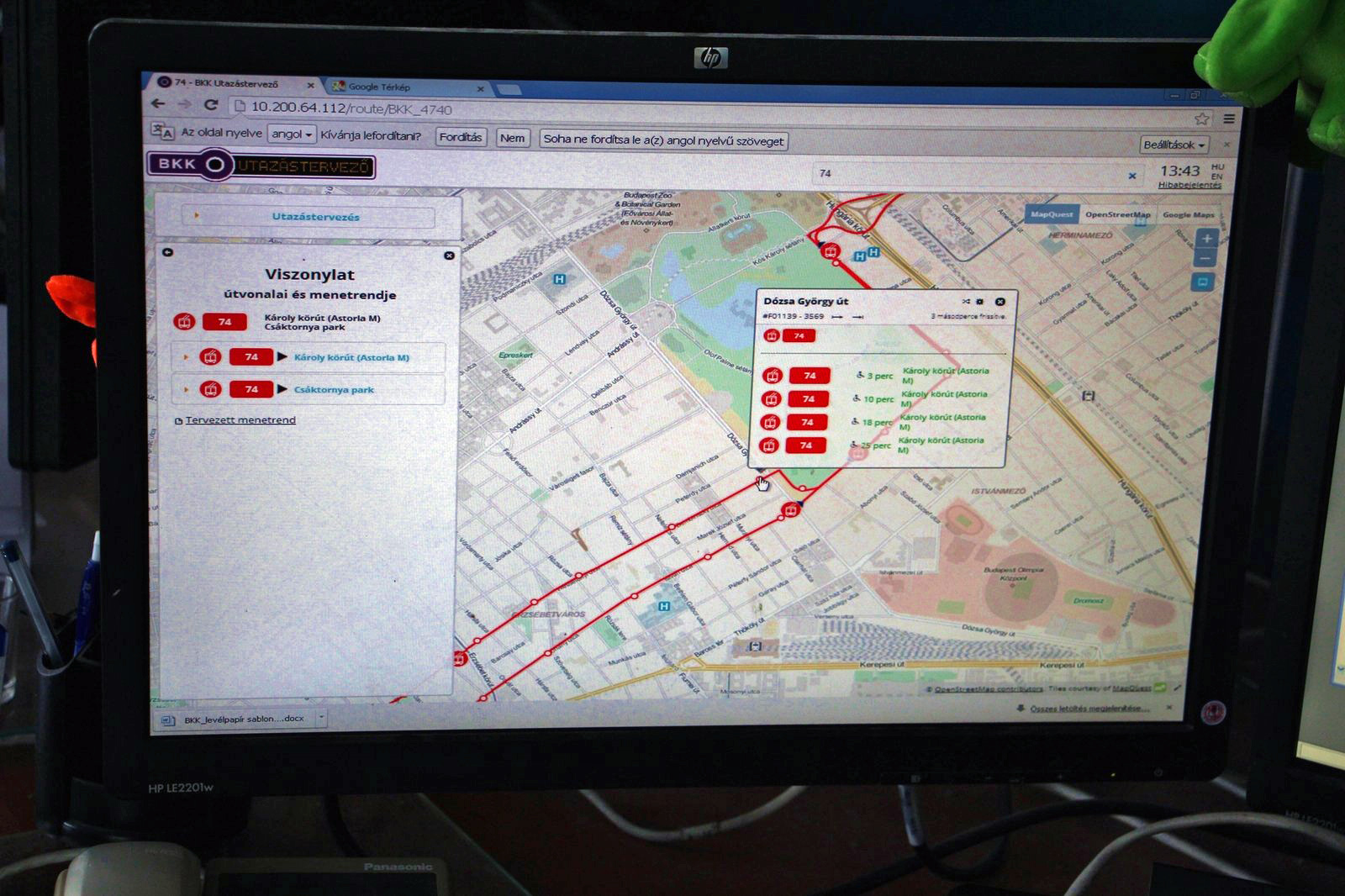Switch map layer to Google Maps
The width and height of the screenshot is (1345, 896).
coord(1188,215)
